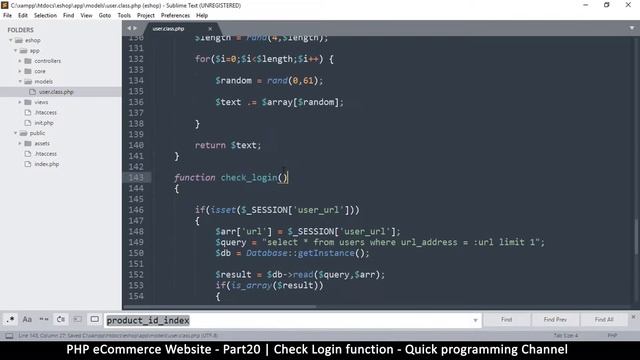Screen dimensions: 640x360
Task: Click the Find Prev button
Action: [555, 320]
